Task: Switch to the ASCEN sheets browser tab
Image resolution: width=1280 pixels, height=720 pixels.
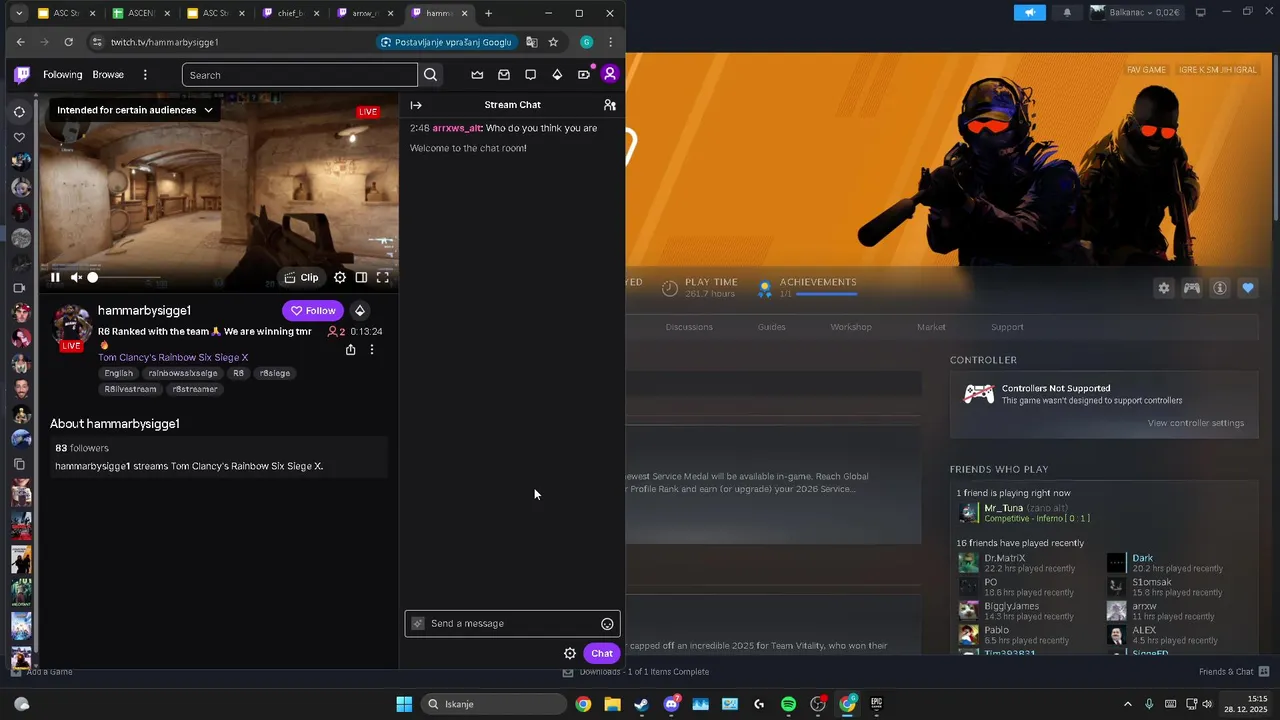Action: [140, 14]
